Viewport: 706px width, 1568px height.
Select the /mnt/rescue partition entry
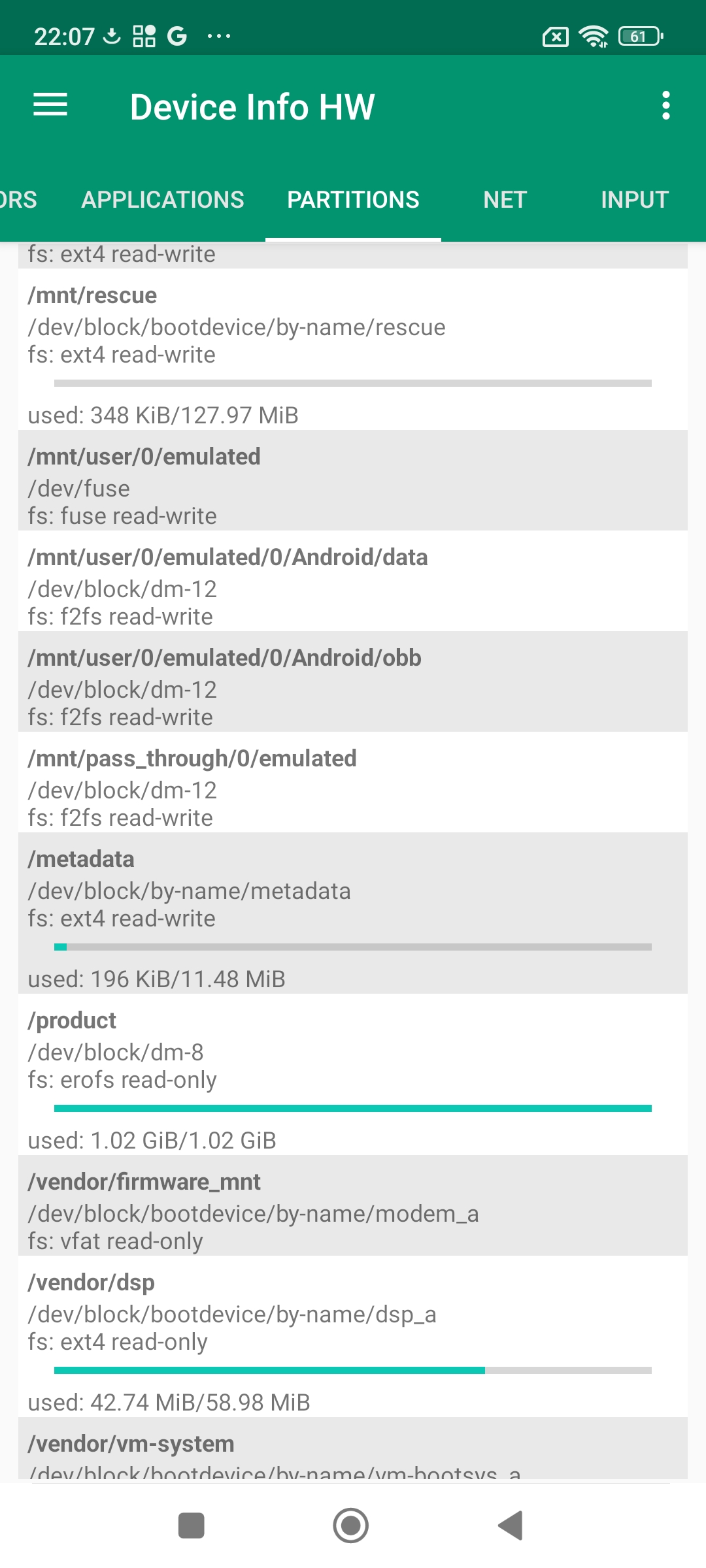coord(353,350)
